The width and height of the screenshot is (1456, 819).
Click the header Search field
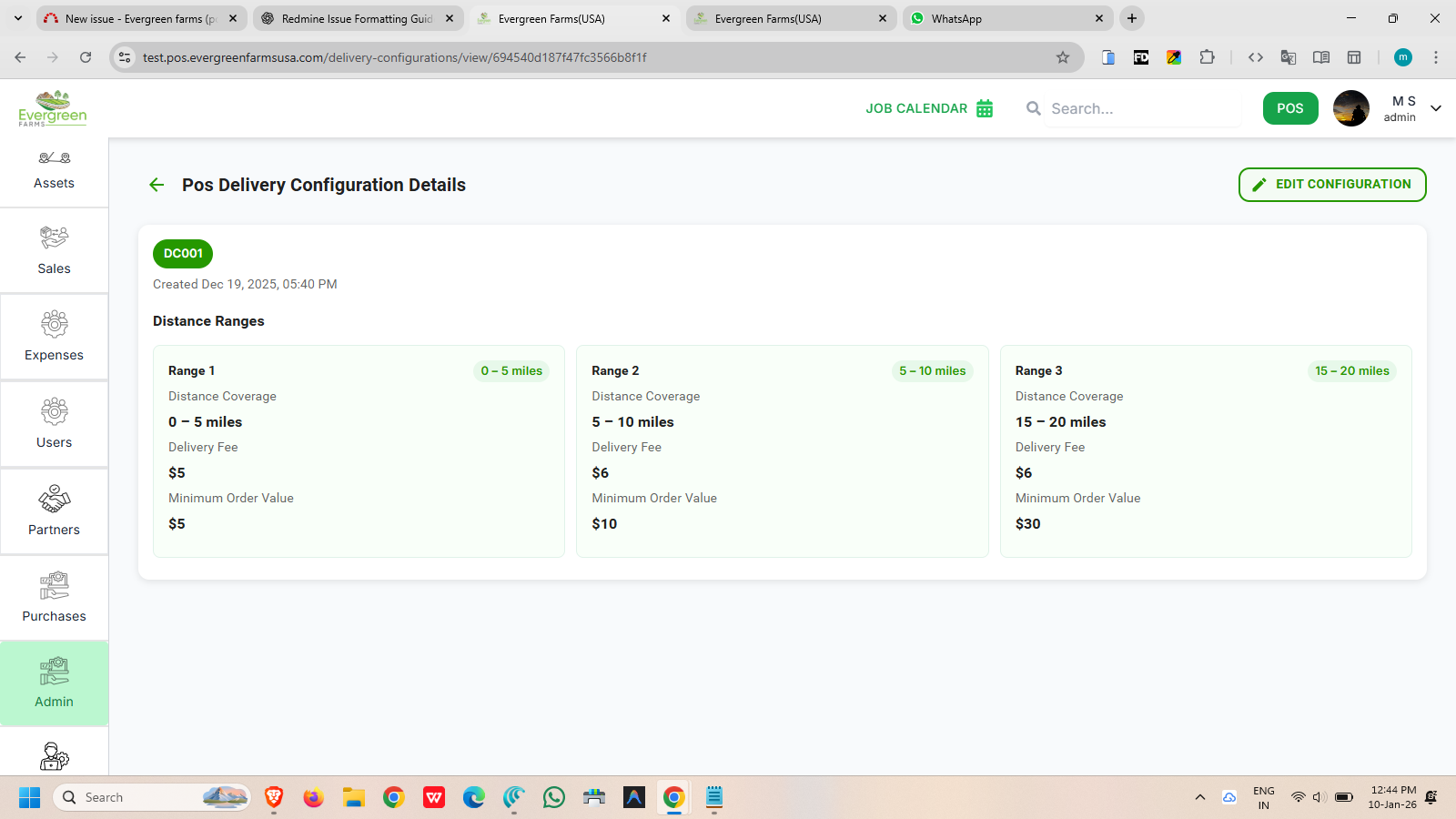click(x=1142, y=108)
